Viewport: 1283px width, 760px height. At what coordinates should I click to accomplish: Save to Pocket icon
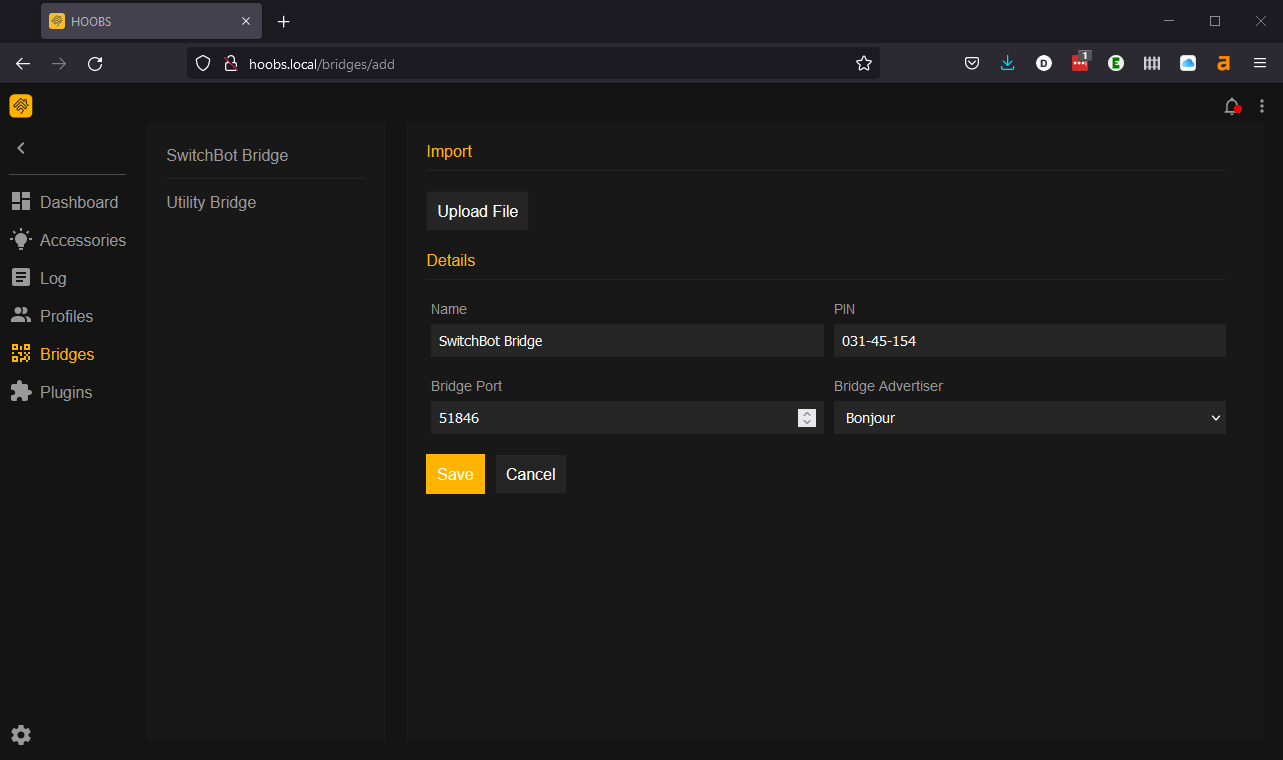(x=971, y=63)
